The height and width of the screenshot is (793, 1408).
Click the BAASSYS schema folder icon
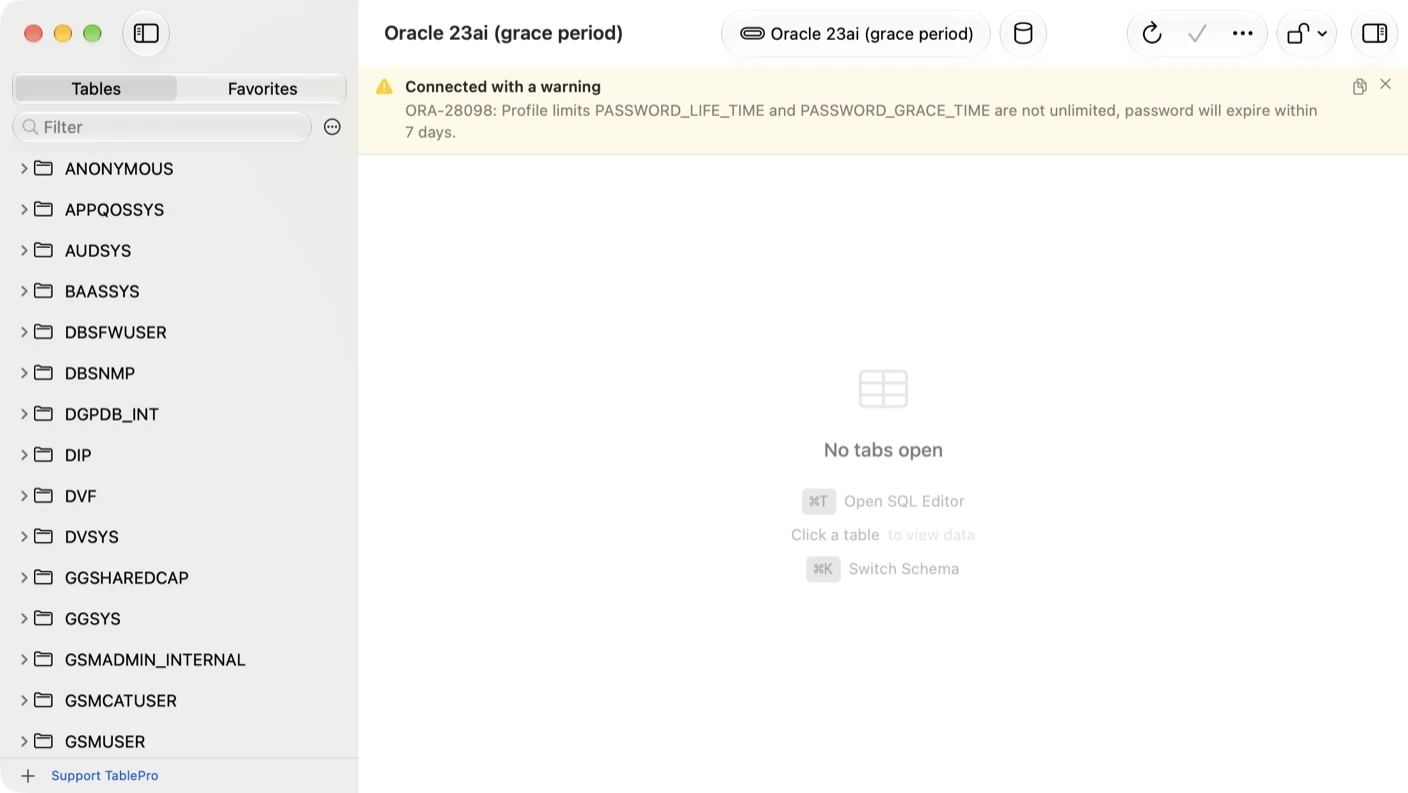tap(43, 291)
